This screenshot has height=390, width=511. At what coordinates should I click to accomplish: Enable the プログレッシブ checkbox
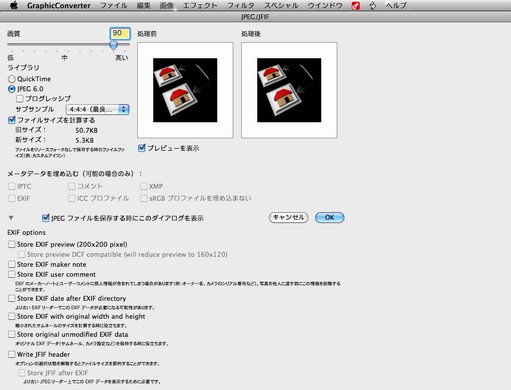(20, 99)
